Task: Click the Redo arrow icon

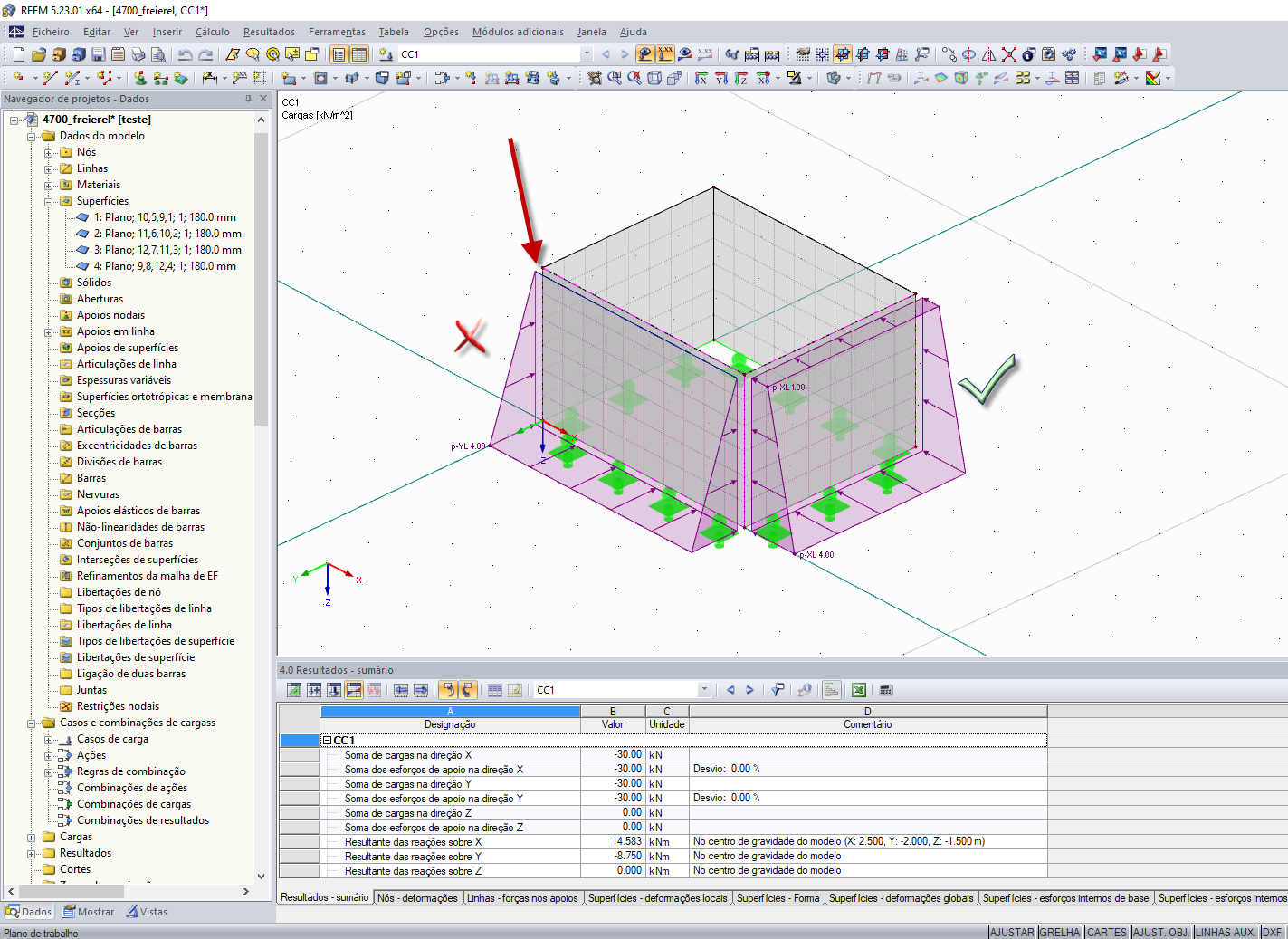Action: [205, 54]
